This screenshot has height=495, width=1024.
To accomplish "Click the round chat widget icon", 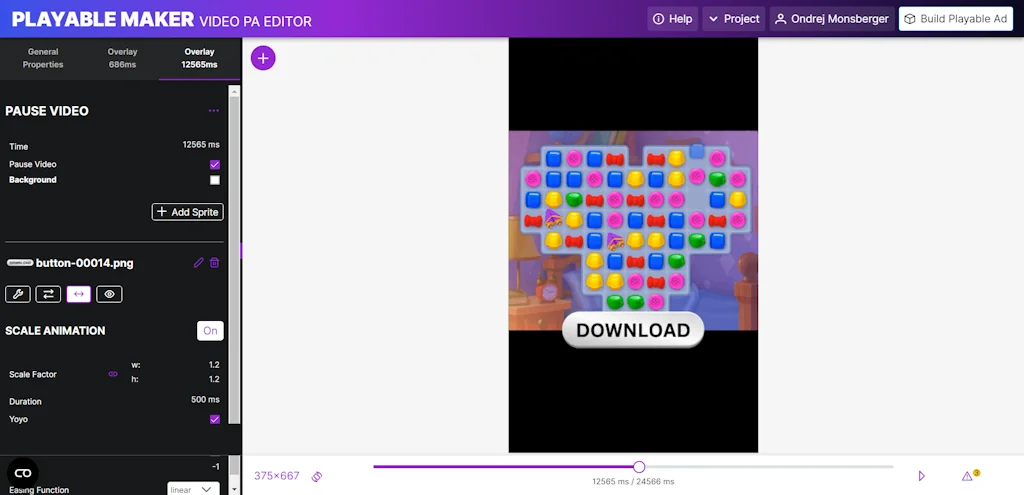I will point(23,473).
